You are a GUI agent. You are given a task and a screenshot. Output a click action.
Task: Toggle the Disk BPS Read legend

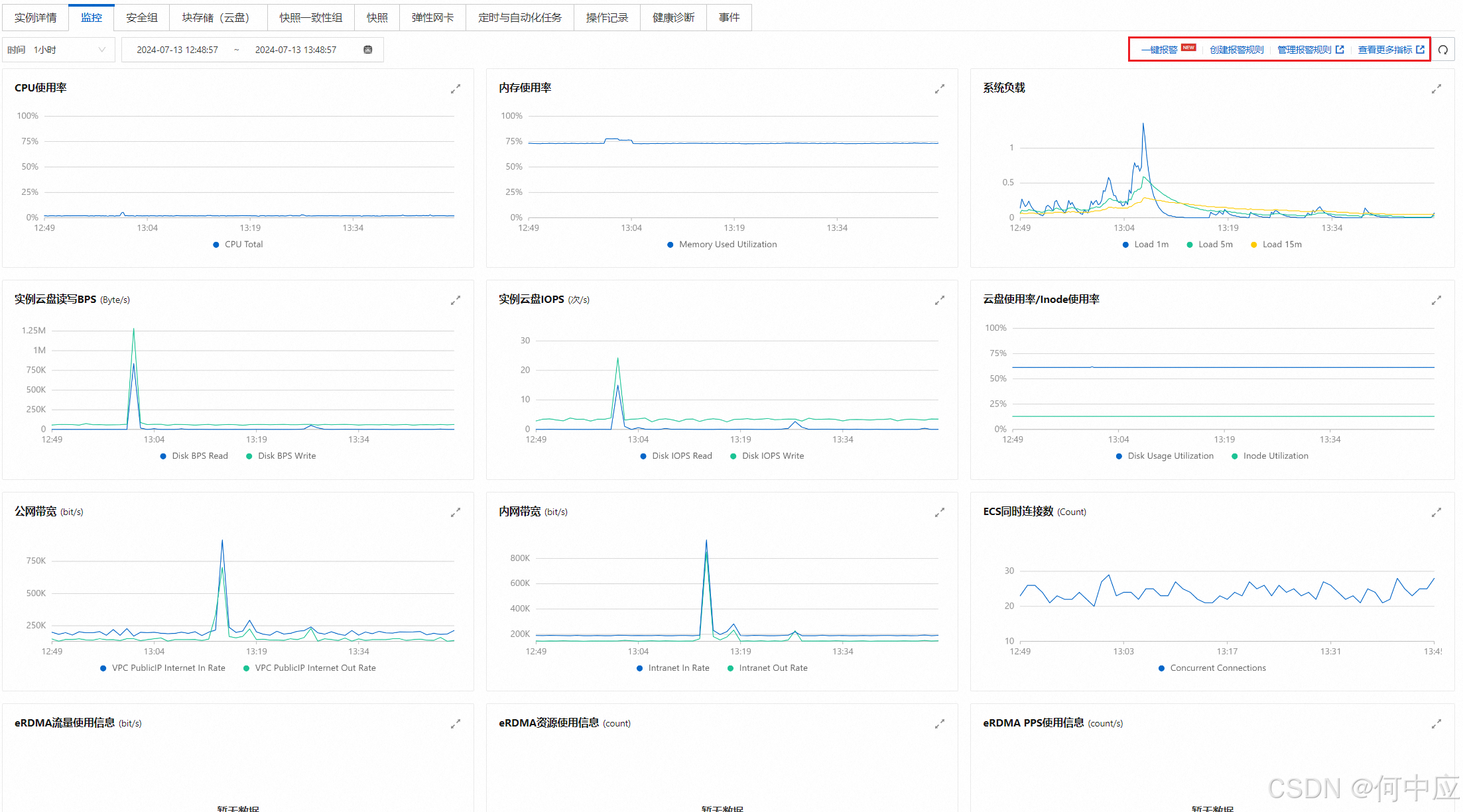pyautogui.click(x=194, y=456)
